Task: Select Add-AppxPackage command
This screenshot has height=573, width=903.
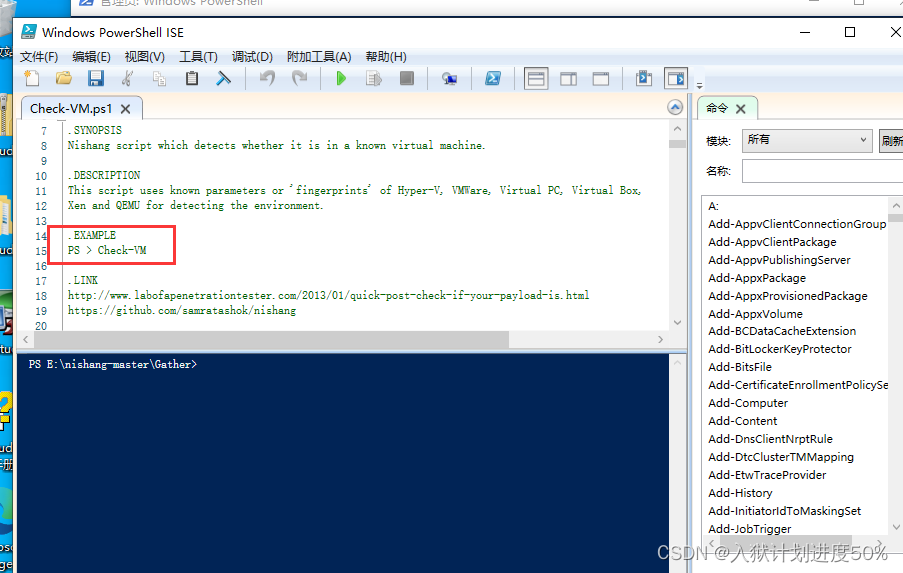Action: click(x=757, y=278)
